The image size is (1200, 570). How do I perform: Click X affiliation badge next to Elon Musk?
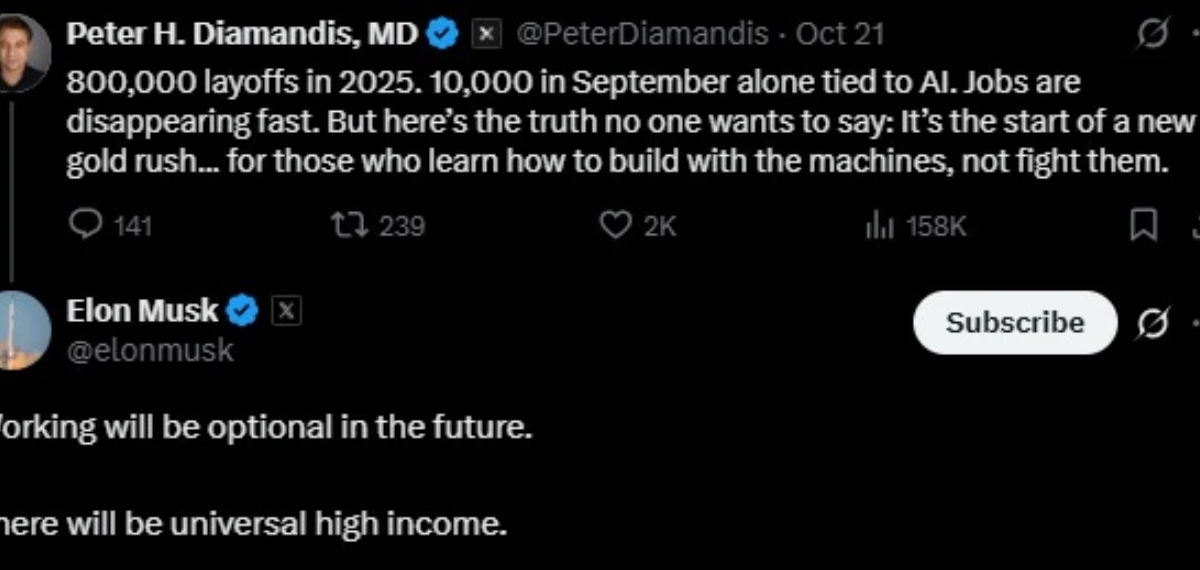click(286, 311)
